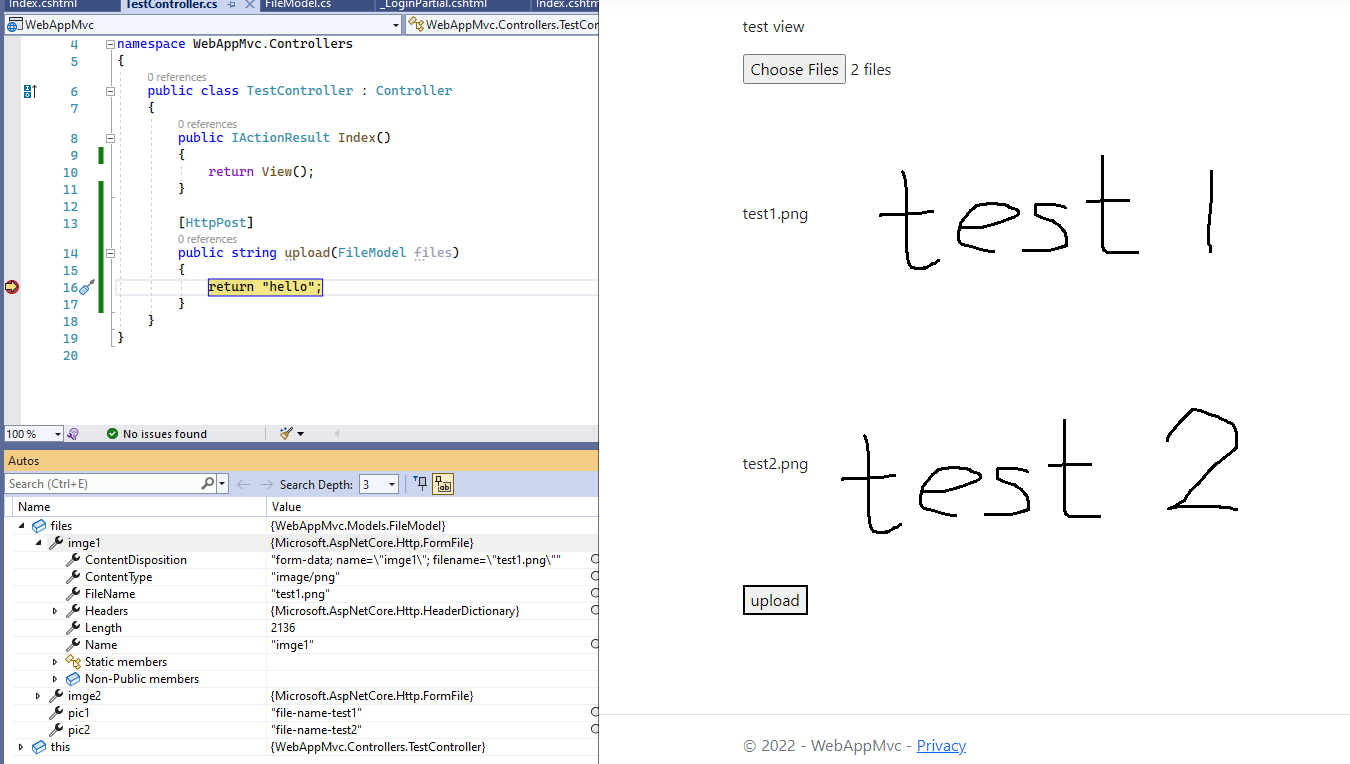
Task: Click the upload button on the web page
Action: coord(775,600)
